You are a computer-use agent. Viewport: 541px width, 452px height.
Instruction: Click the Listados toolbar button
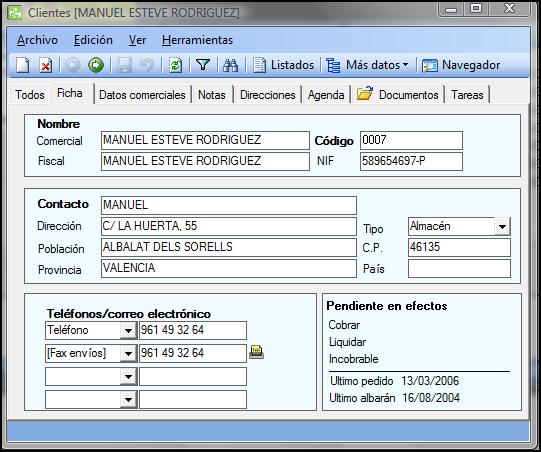pos(284,65)
